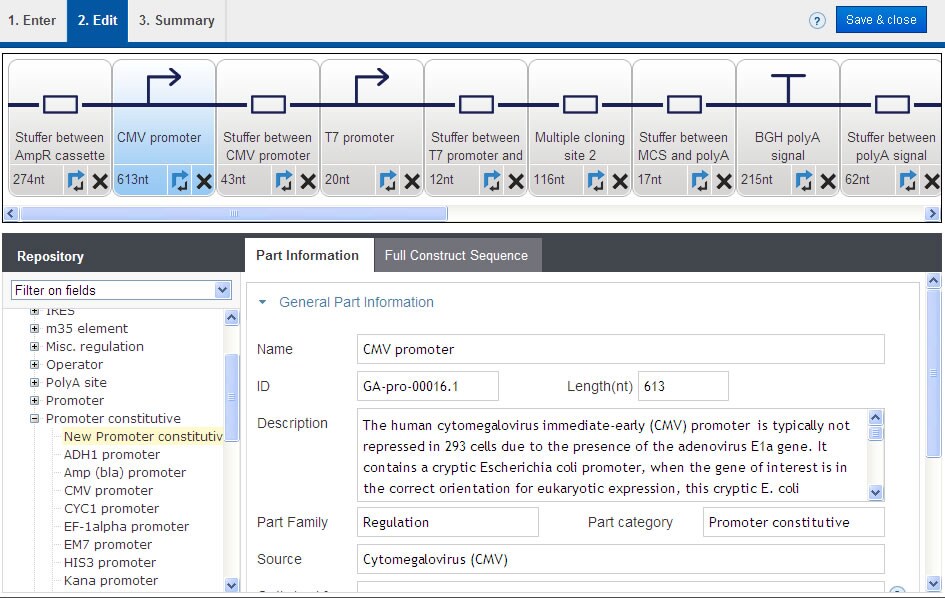Switch to Full Construct Sequence tab

pyautogui.click(x=456, y=256)
